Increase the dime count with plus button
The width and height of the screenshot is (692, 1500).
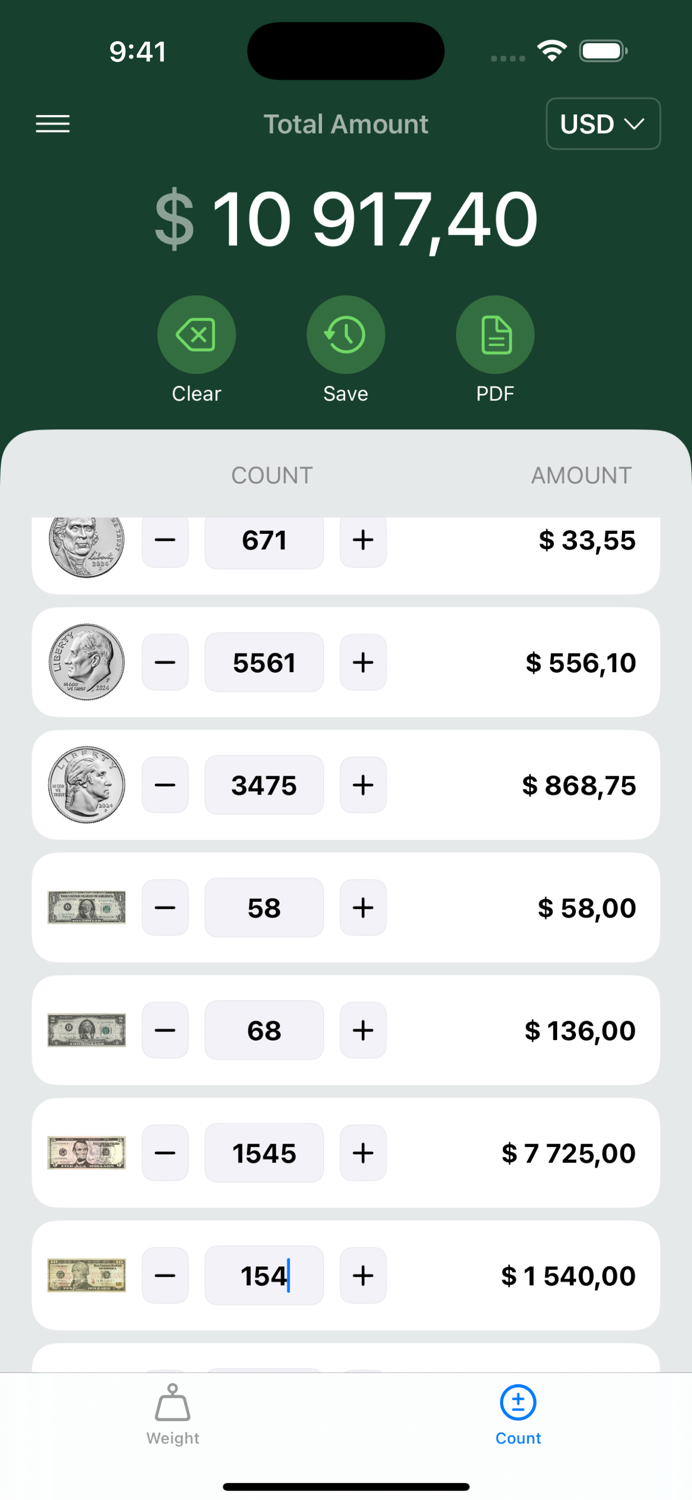[x=362, y=662]
